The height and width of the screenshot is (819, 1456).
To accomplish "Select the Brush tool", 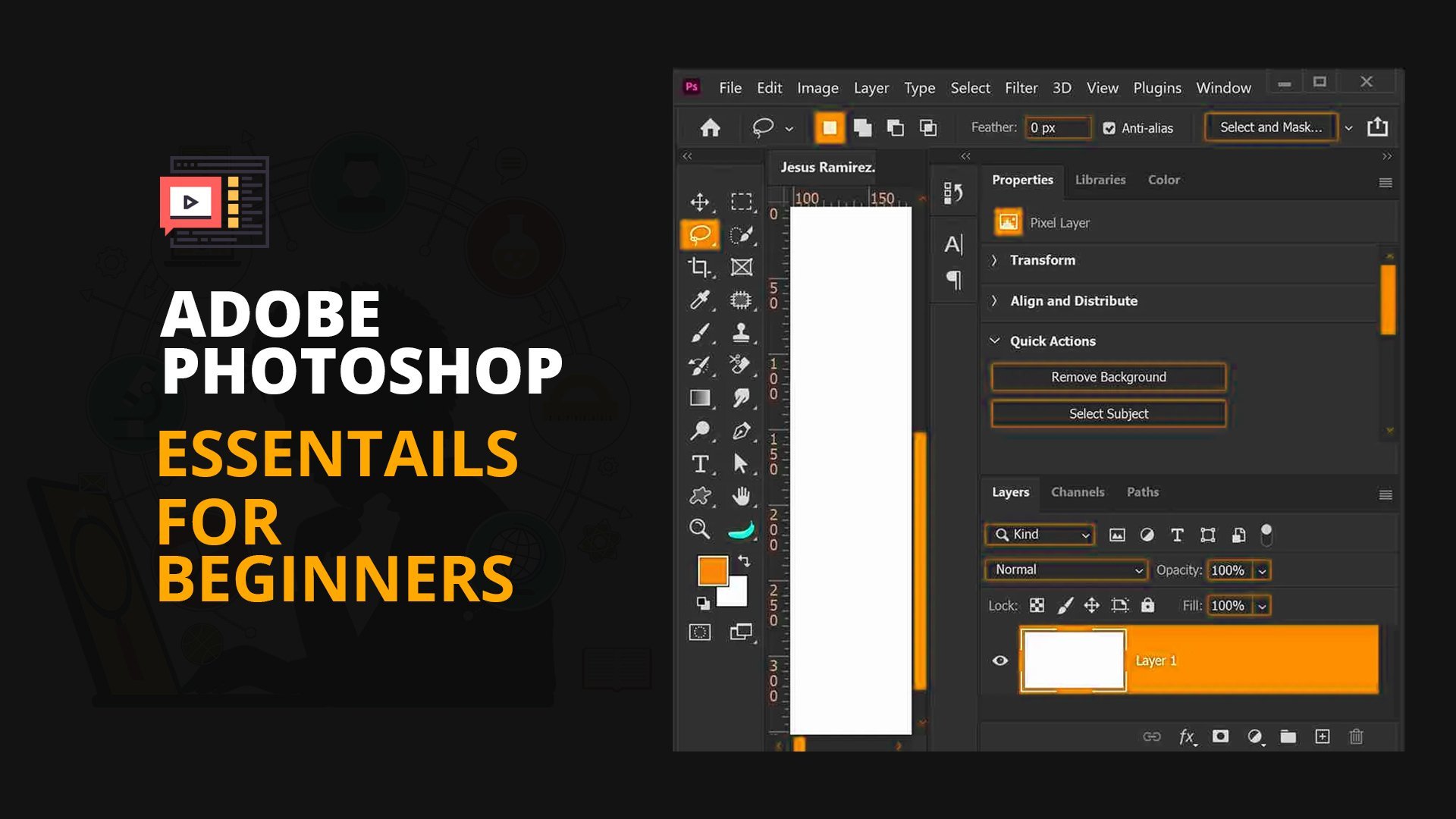I will click(x=699, y=334).
